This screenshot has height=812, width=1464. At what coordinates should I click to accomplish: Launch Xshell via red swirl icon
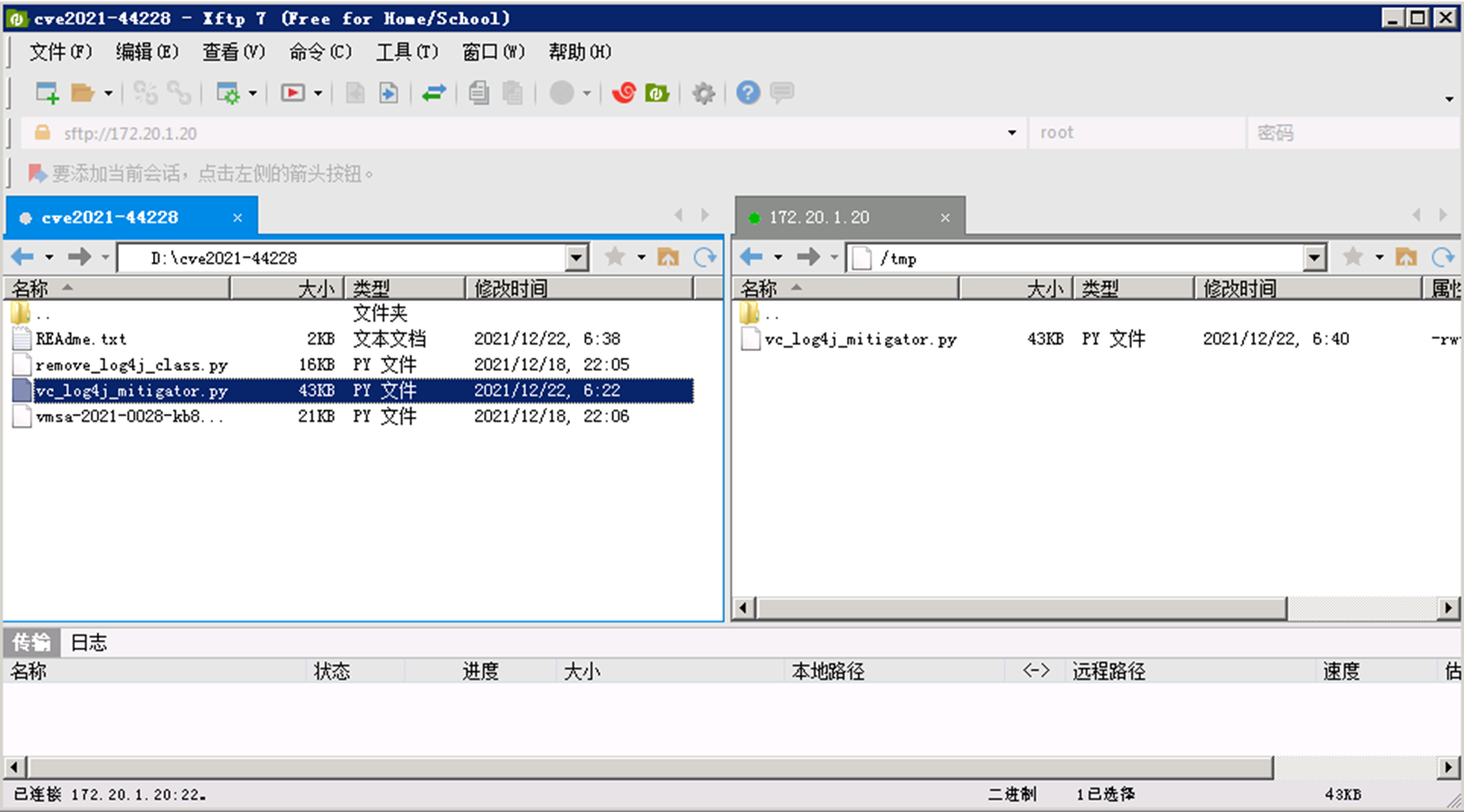[624, 93]
